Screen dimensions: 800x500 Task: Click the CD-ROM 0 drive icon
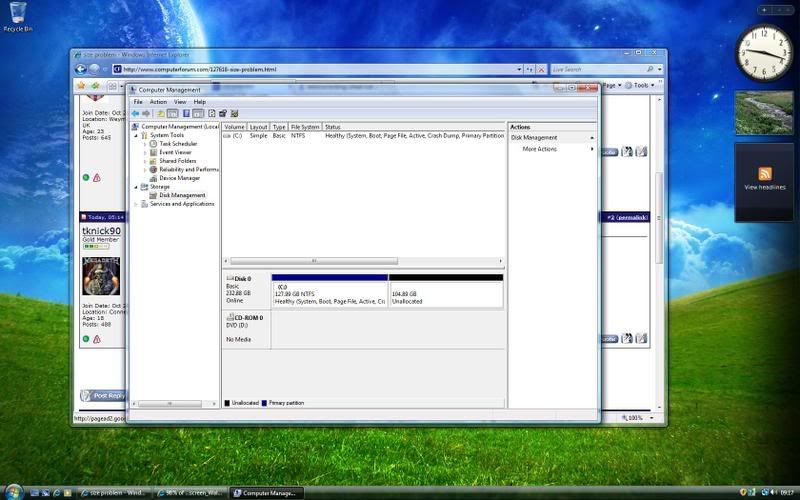click(x=231, y=316)
